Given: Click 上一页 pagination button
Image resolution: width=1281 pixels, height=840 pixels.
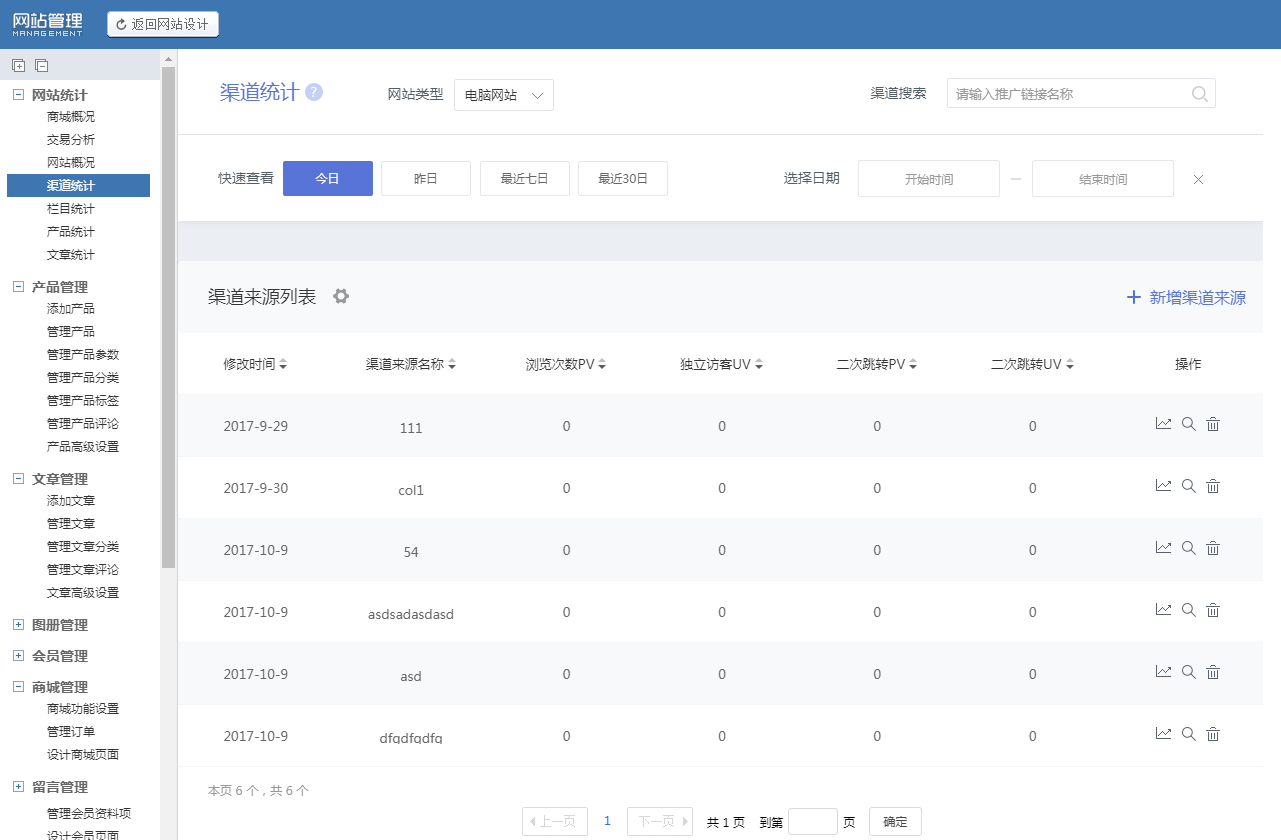Looking at the screenshot, I should click(555, 822).
